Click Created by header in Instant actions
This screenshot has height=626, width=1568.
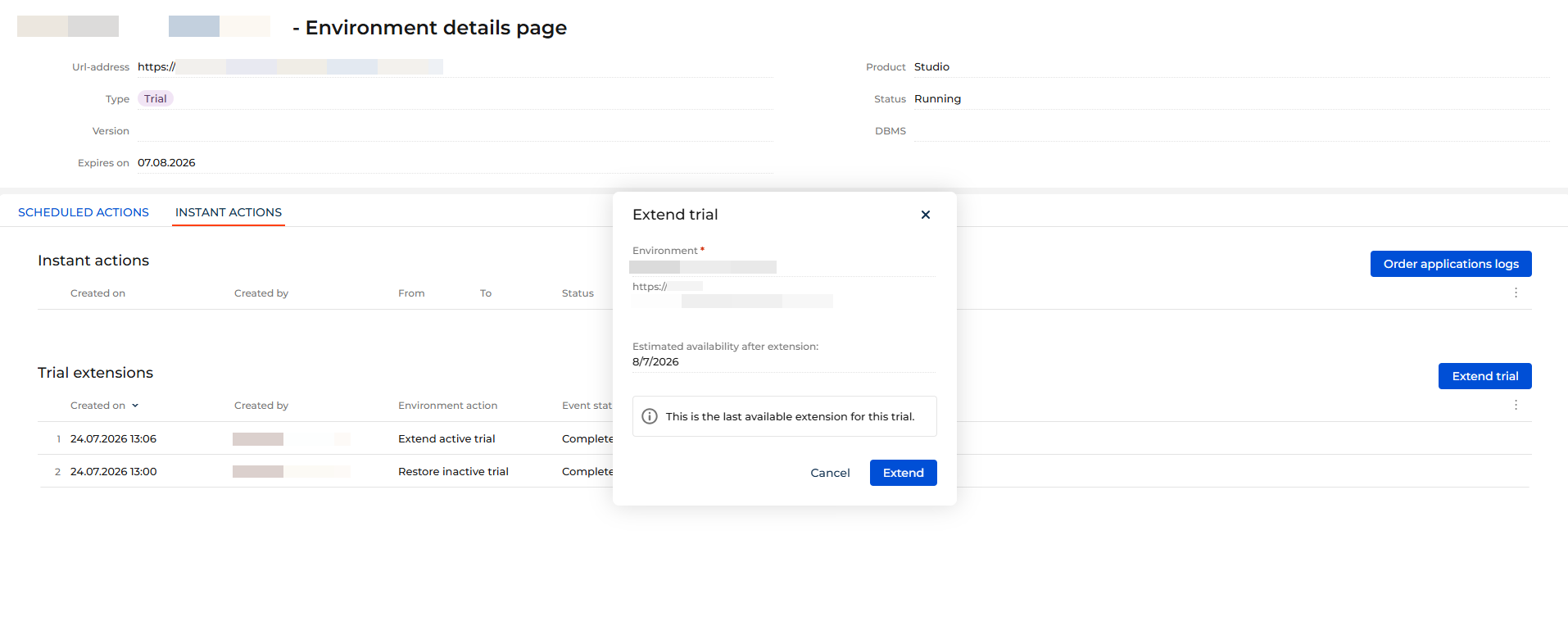coord(261,293)
